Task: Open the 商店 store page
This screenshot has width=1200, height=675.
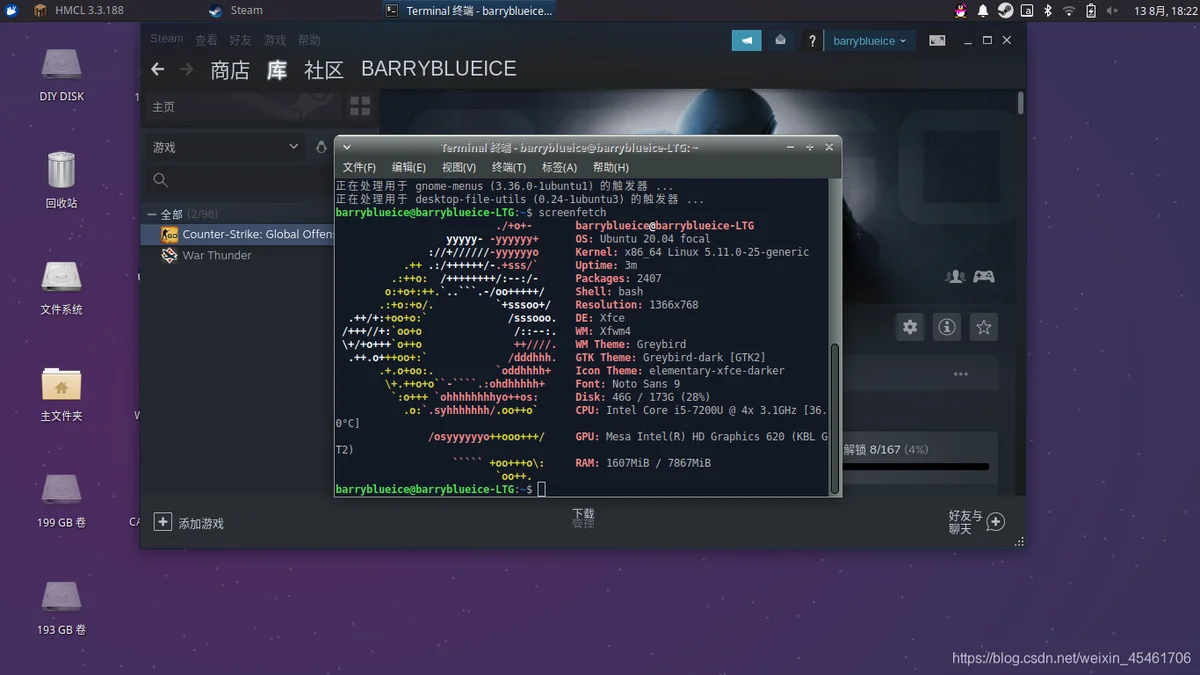Action: 230,70
